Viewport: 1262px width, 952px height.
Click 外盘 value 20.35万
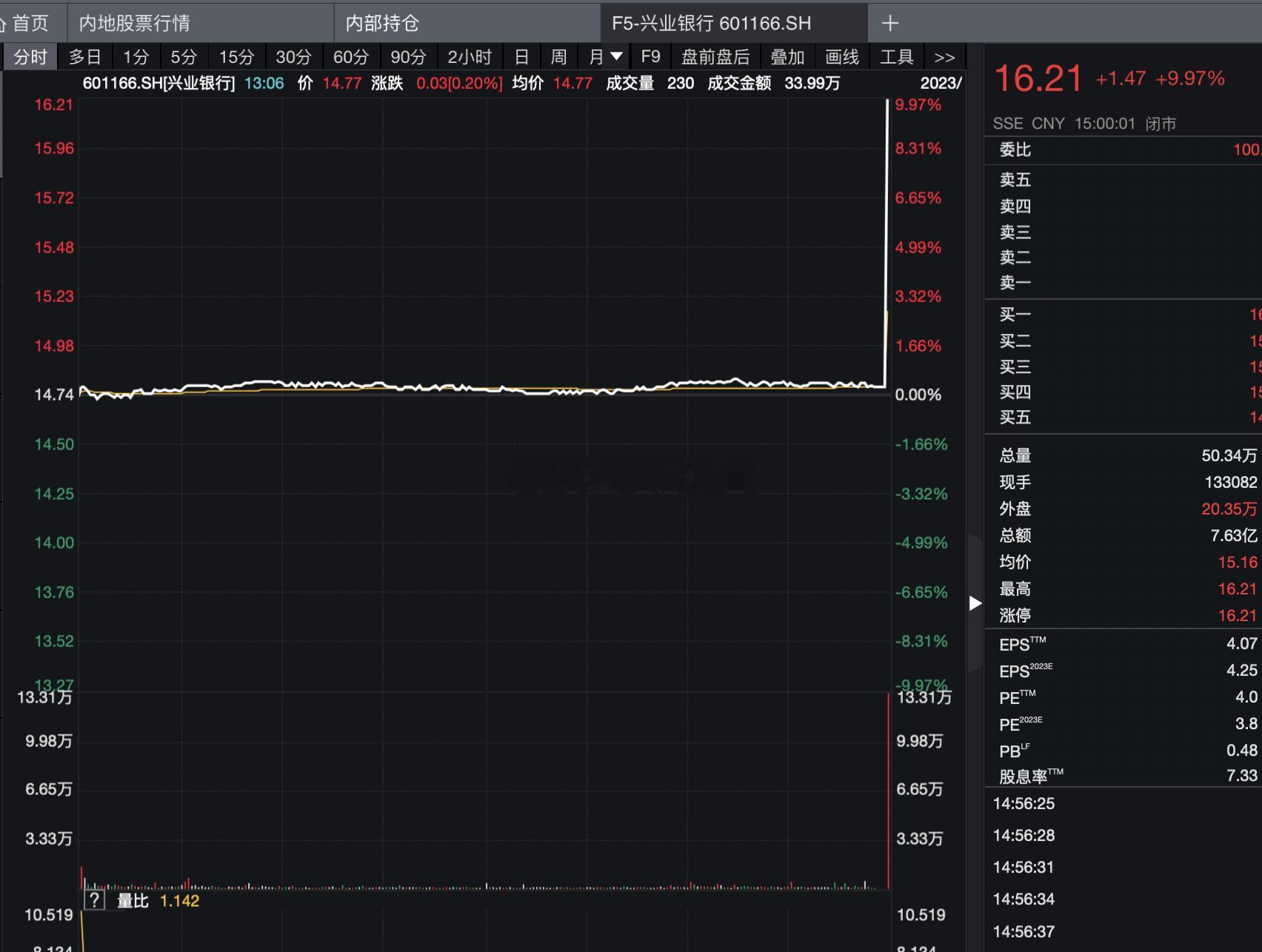(1229, 509)
